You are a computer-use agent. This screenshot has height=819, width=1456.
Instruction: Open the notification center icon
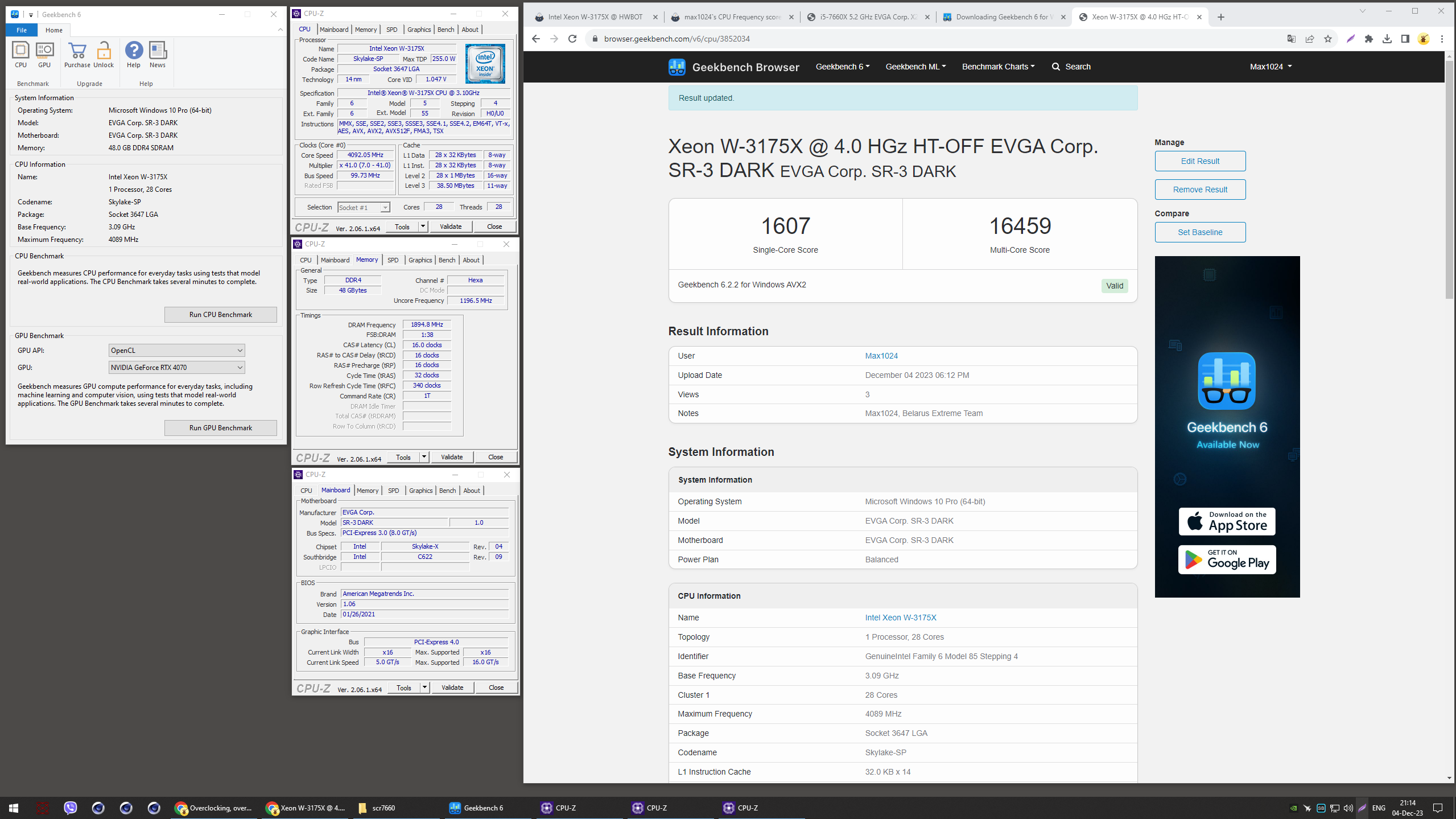coord(1438,808)
